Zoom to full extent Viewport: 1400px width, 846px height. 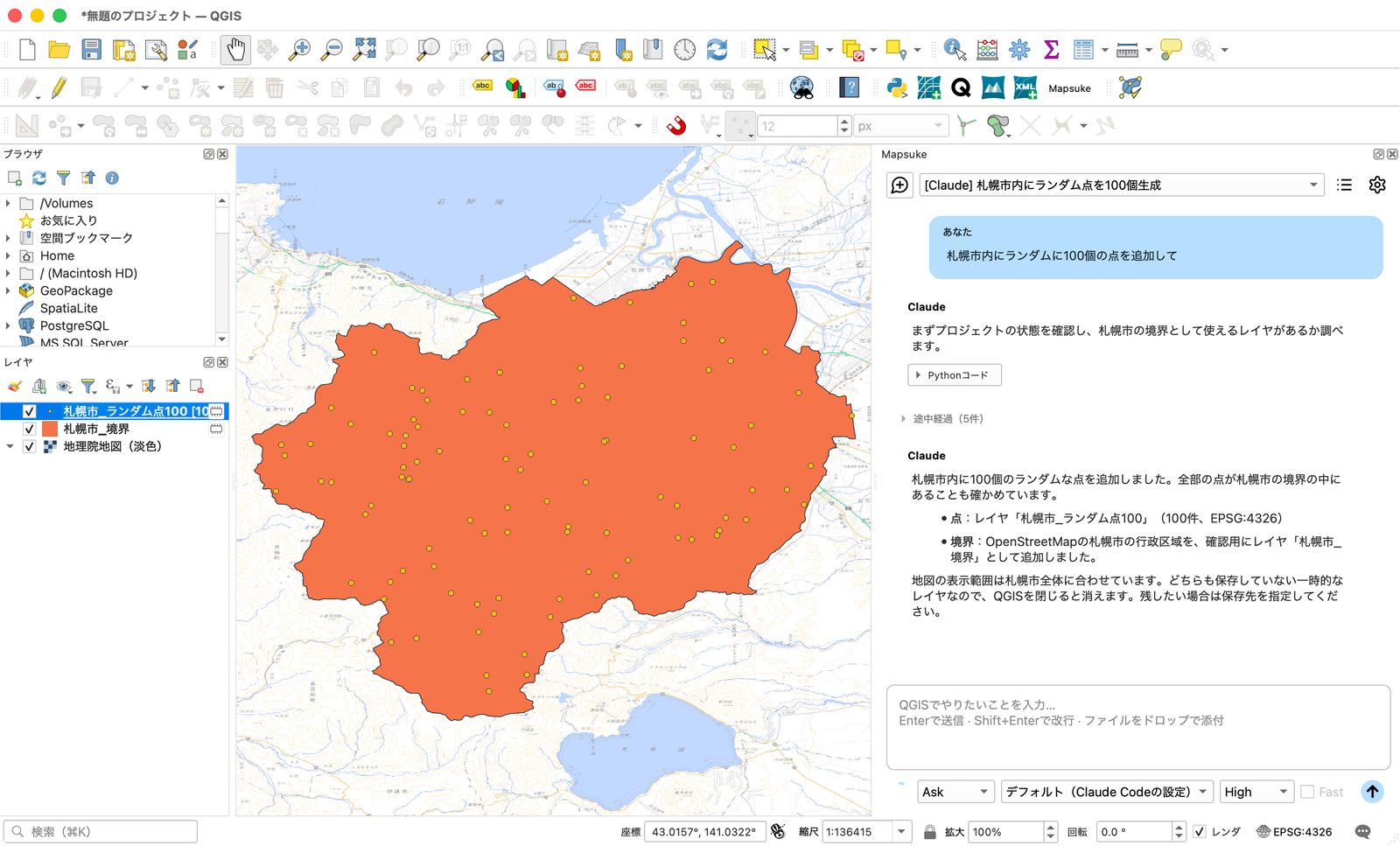pyautogui.click(x=364, y=50)
